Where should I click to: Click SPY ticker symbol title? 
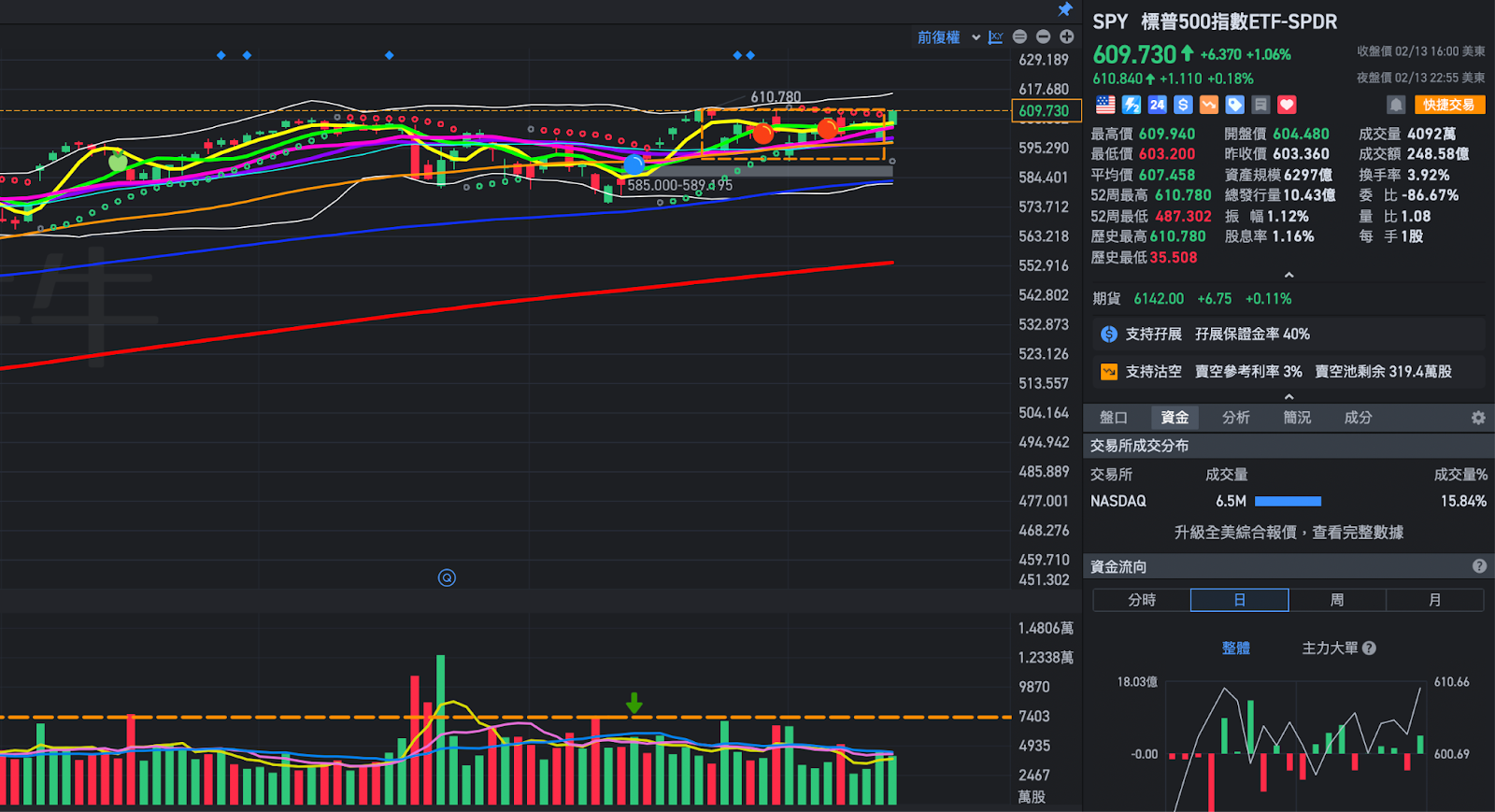coord(1110,21)
